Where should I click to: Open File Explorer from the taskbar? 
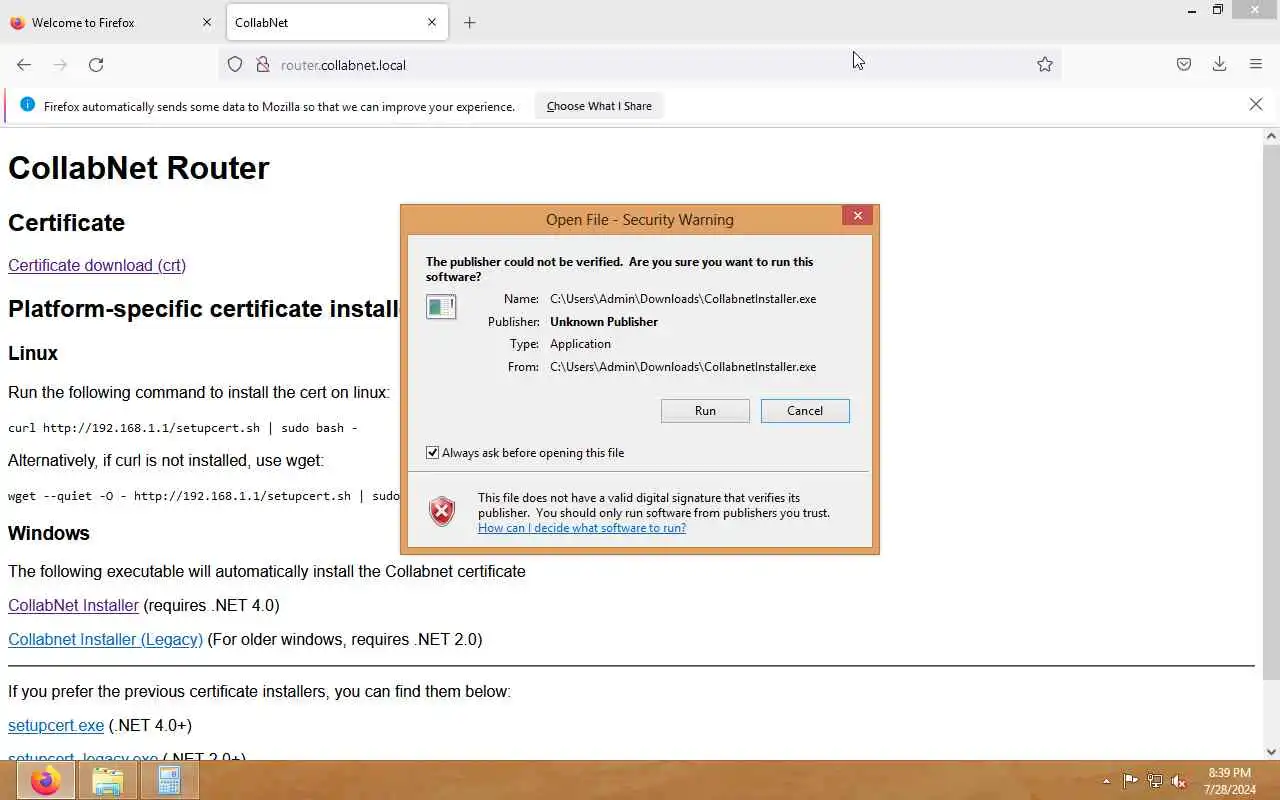point(107,780)
